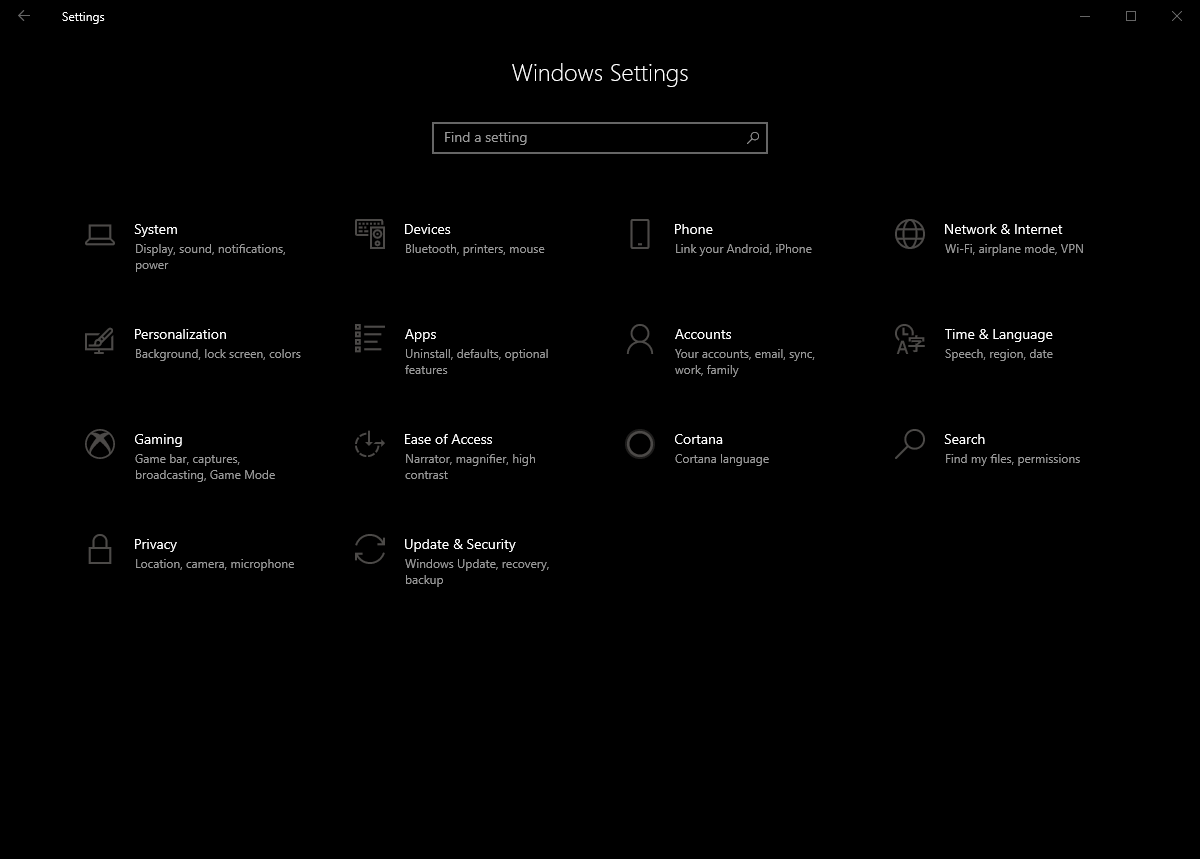The width and height of the screenshot is (1200, 859).
Task: Click the Apps list icon
Action: [x=369, y=340]
